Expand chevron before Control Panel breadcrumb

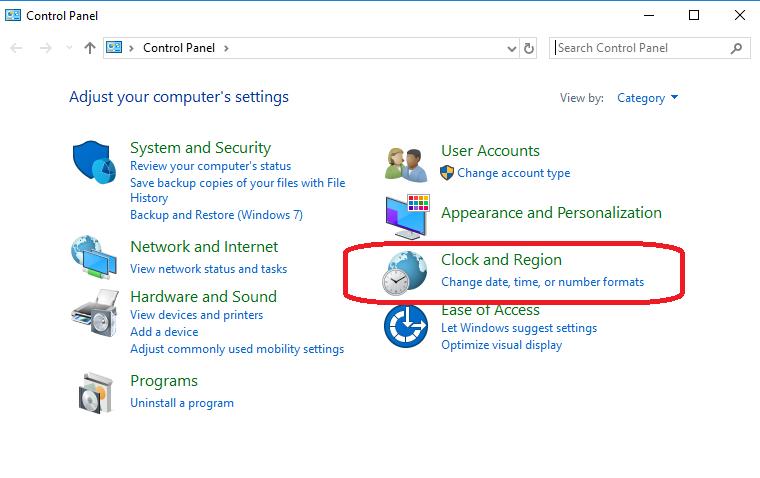pos(131,48)
